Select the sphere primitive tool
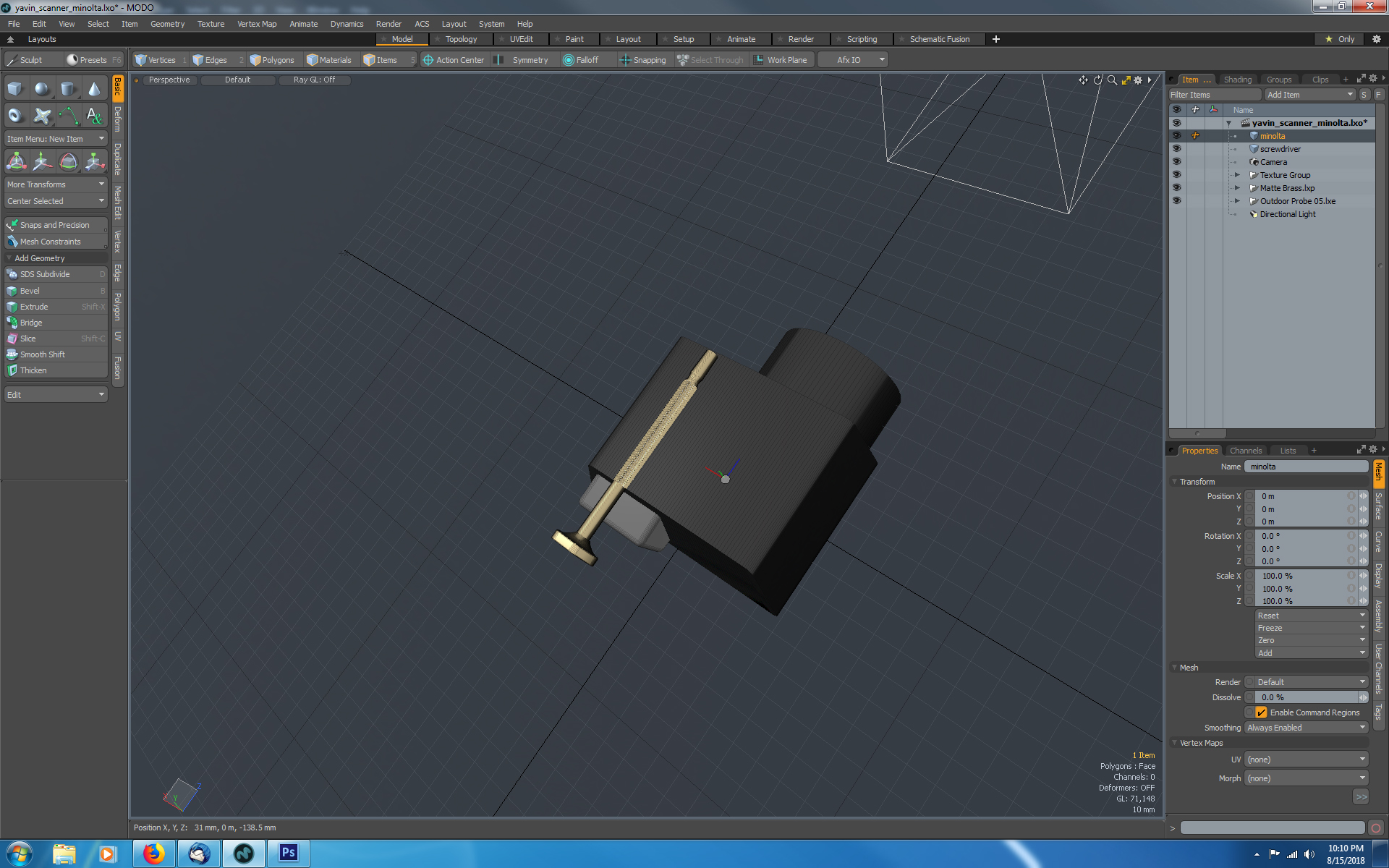Image resolution: width=1389 pixels, height=868 pixels. [x=42, y=89]
